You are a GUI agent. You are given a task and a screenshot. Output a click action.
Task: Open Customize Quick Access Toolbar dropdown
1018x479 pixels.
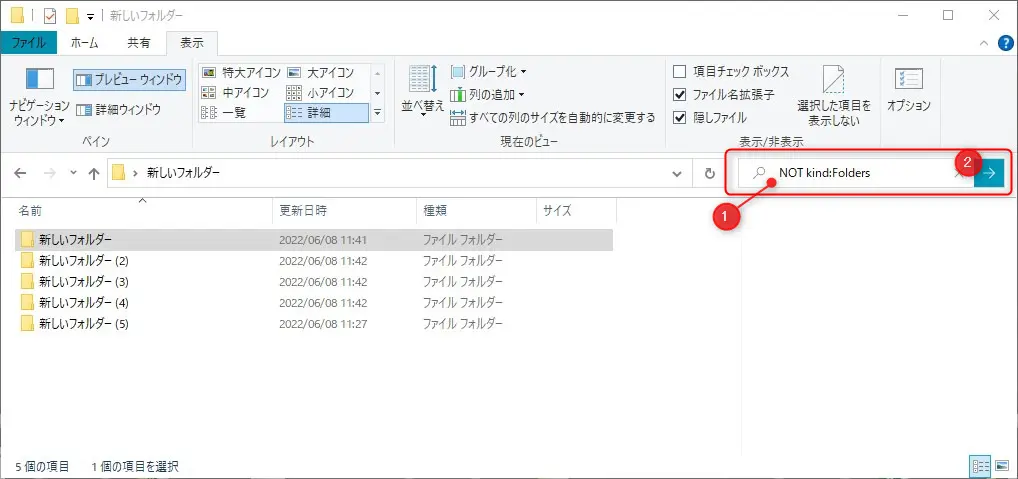coord(91,16)
